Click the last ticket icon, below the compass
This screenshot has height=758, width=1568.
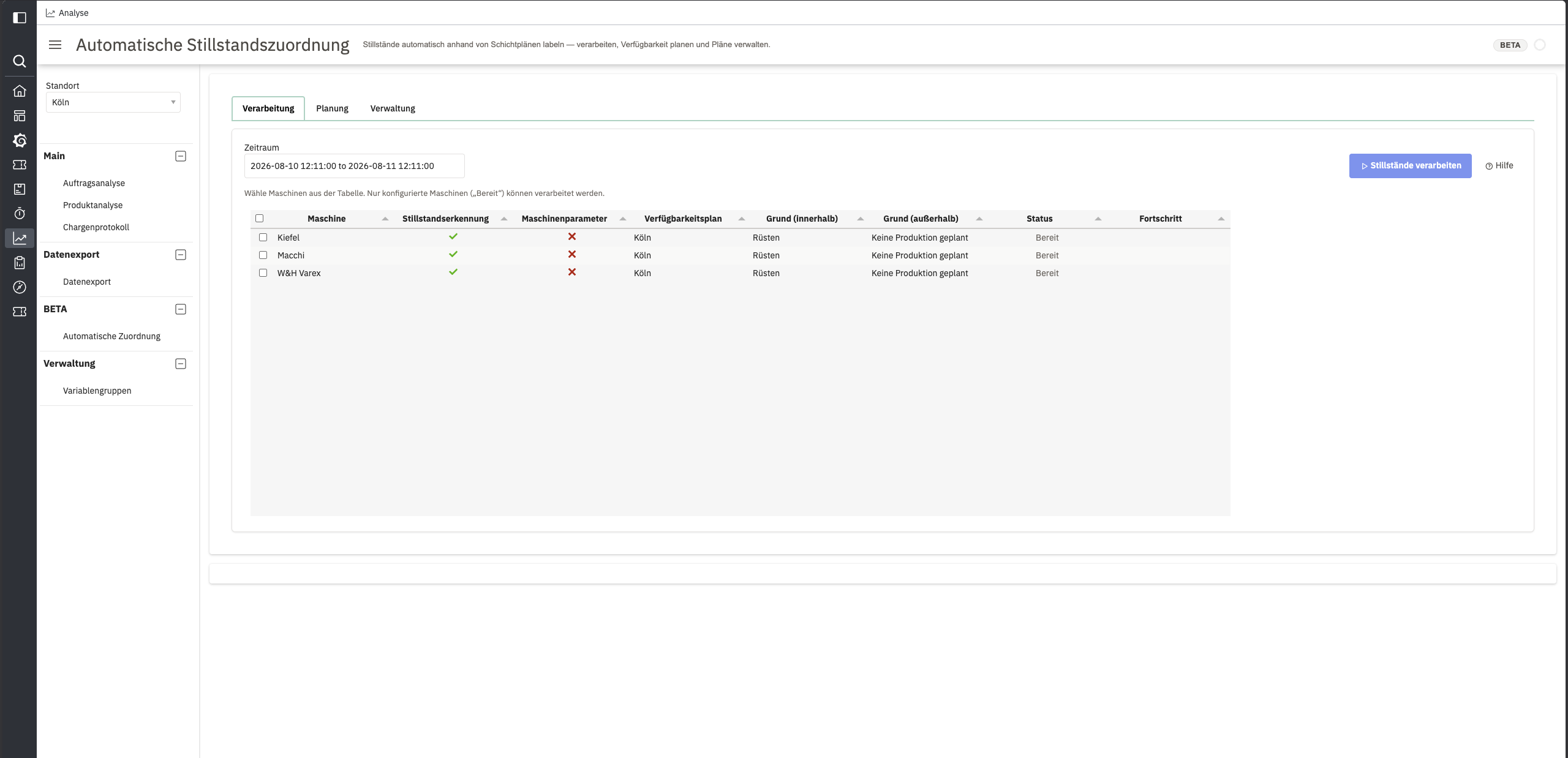20,312
